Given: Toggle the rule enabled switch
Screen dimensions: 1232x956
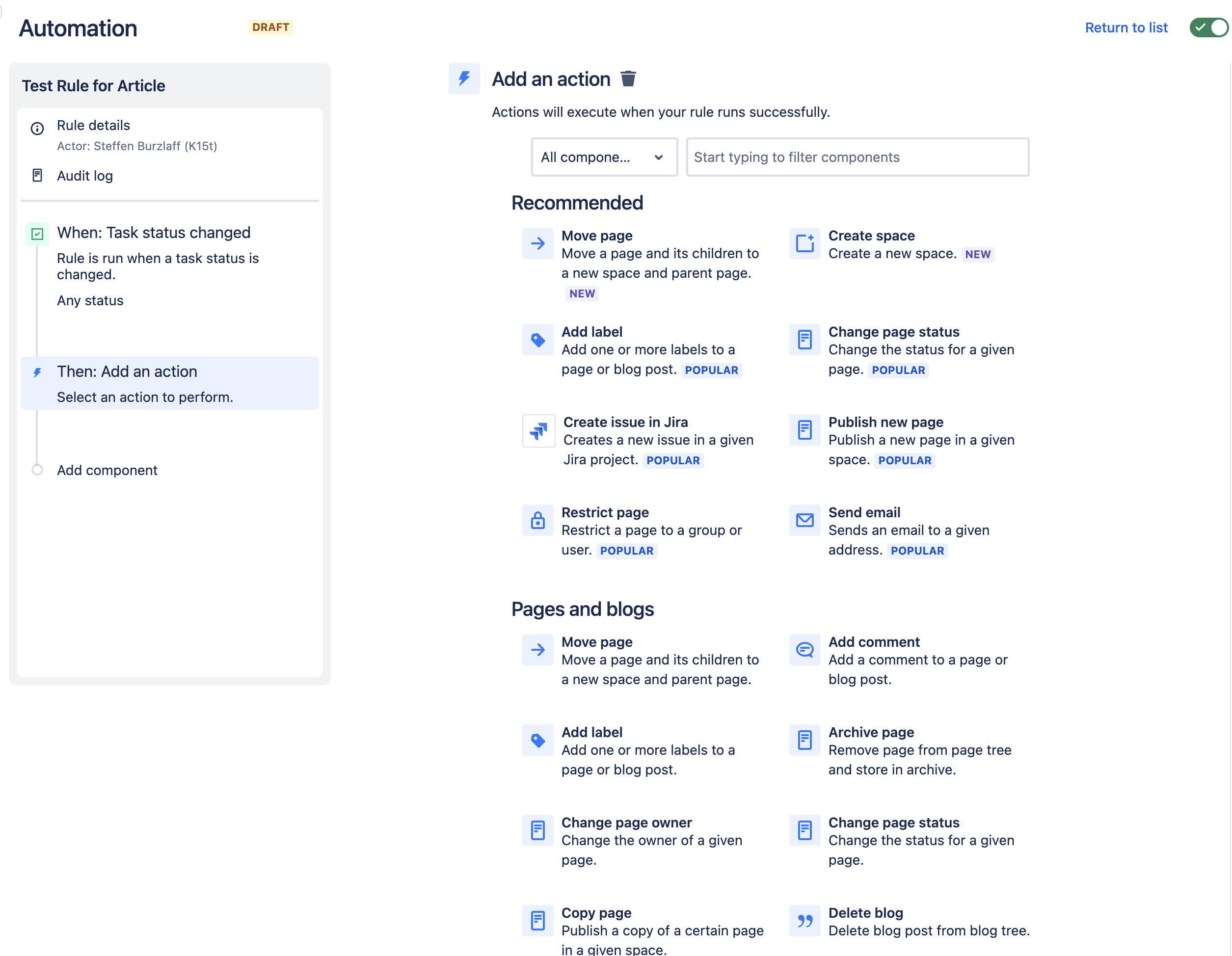Looking at the screenshot, I should click(1208, 27).
